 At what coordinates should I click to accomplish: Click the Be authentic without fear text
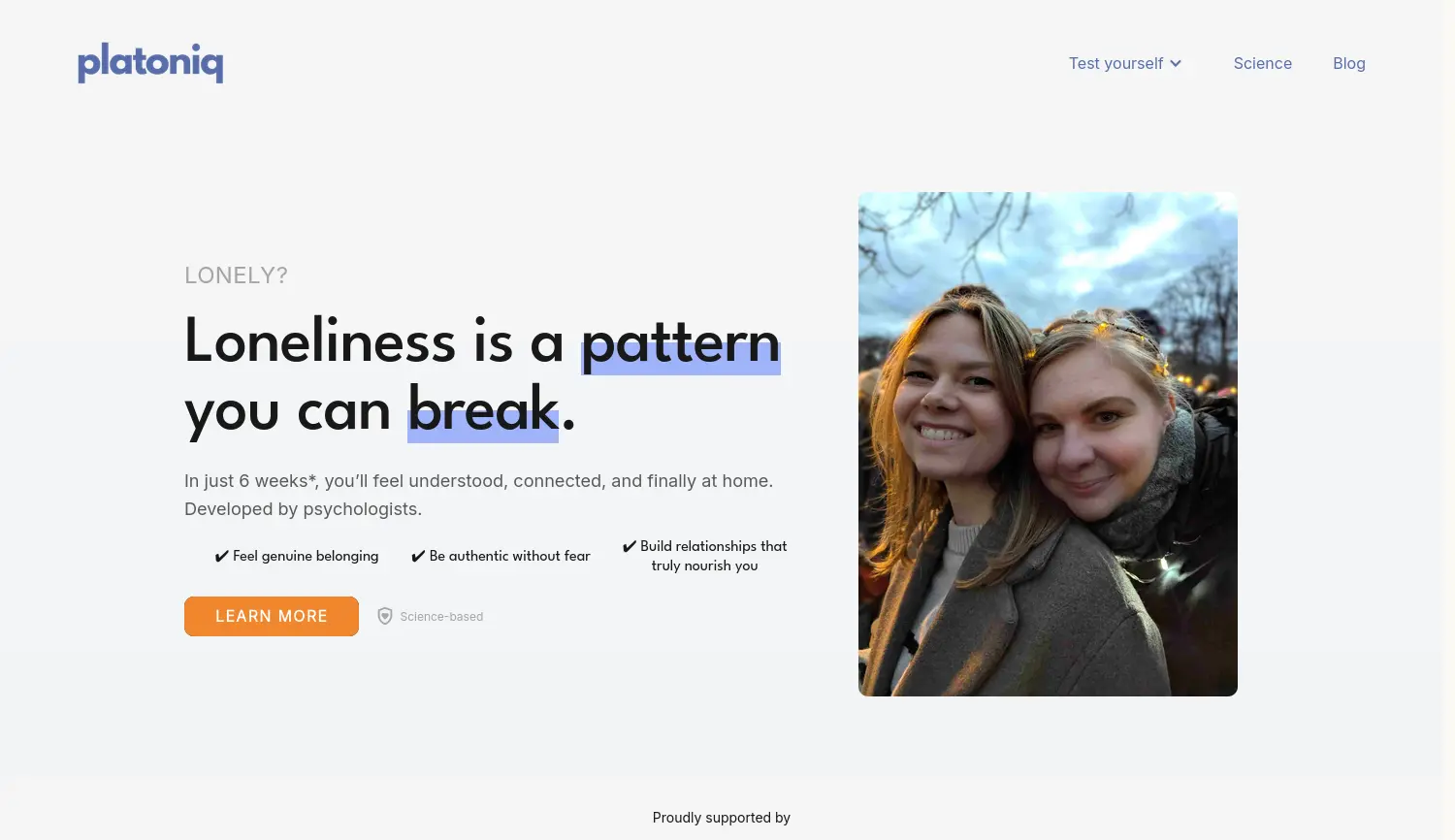coord(510,556)
